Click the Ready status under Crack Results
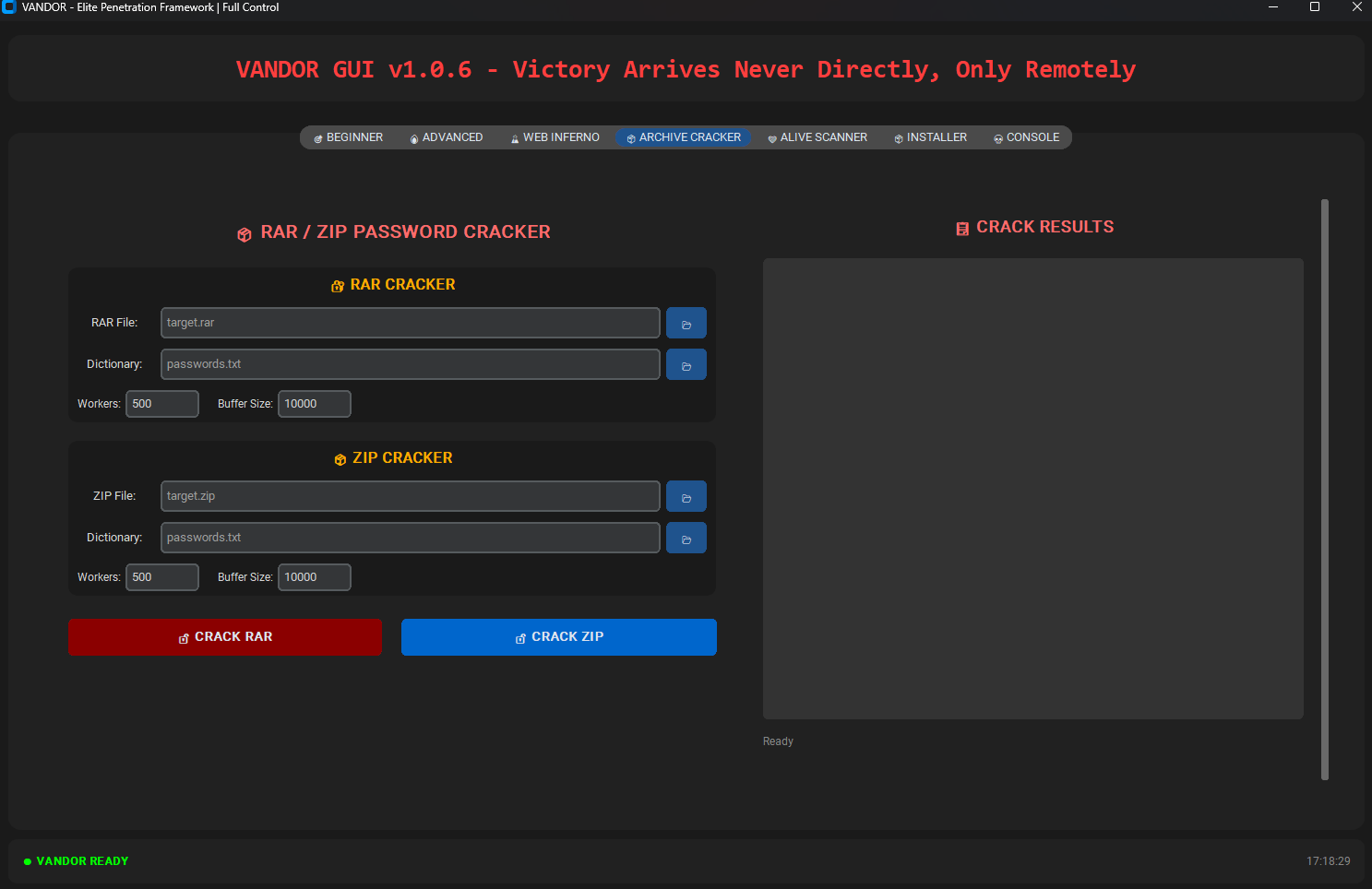The image size is (1372, 889). [x=778, y=741]
